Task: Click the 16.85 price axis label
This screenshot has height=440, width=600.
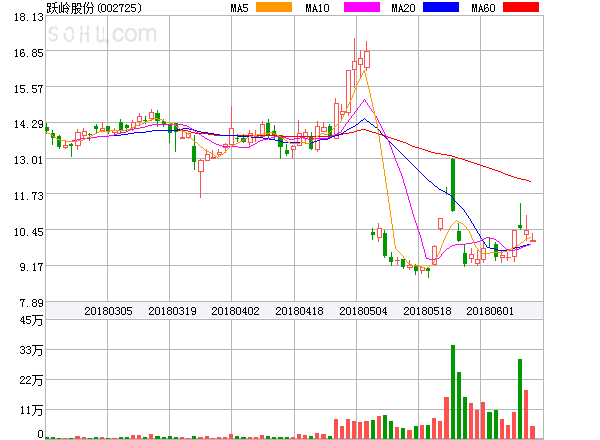Action: pos(29,53)
